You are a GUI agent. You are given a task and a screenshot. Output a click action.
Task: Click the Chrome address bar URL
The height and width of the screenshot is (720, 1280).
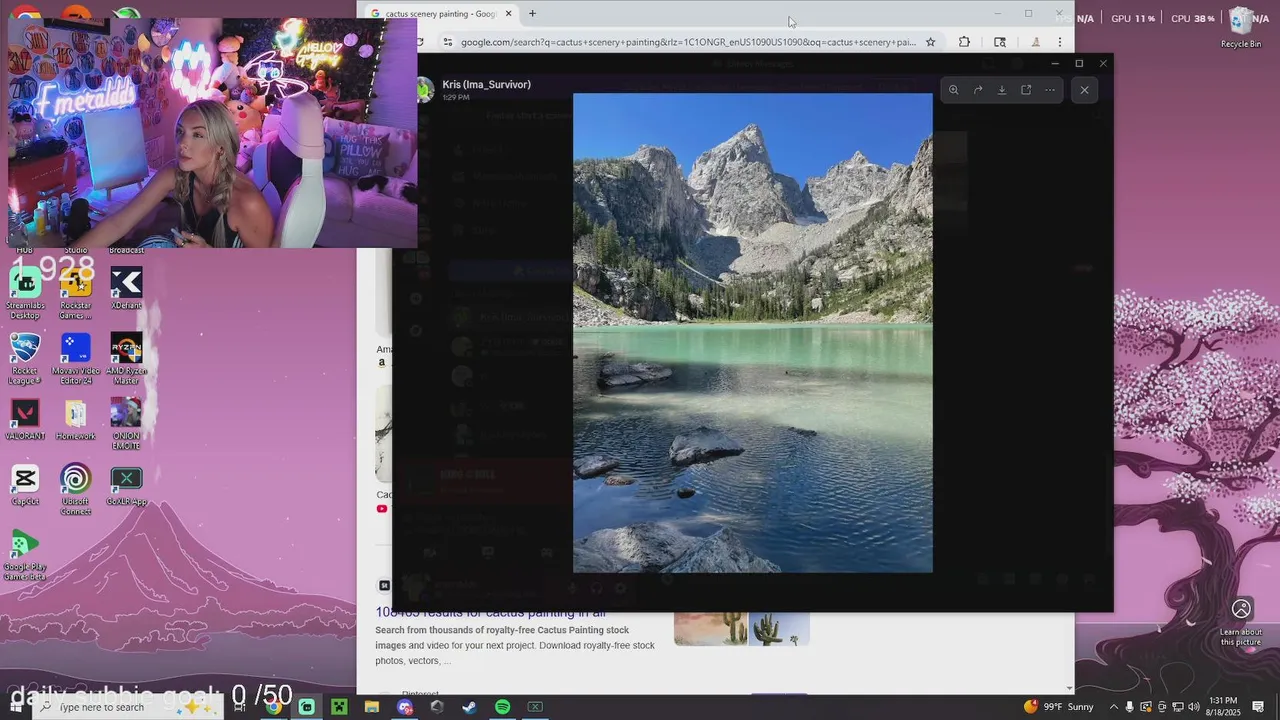(x=688, y=42)
